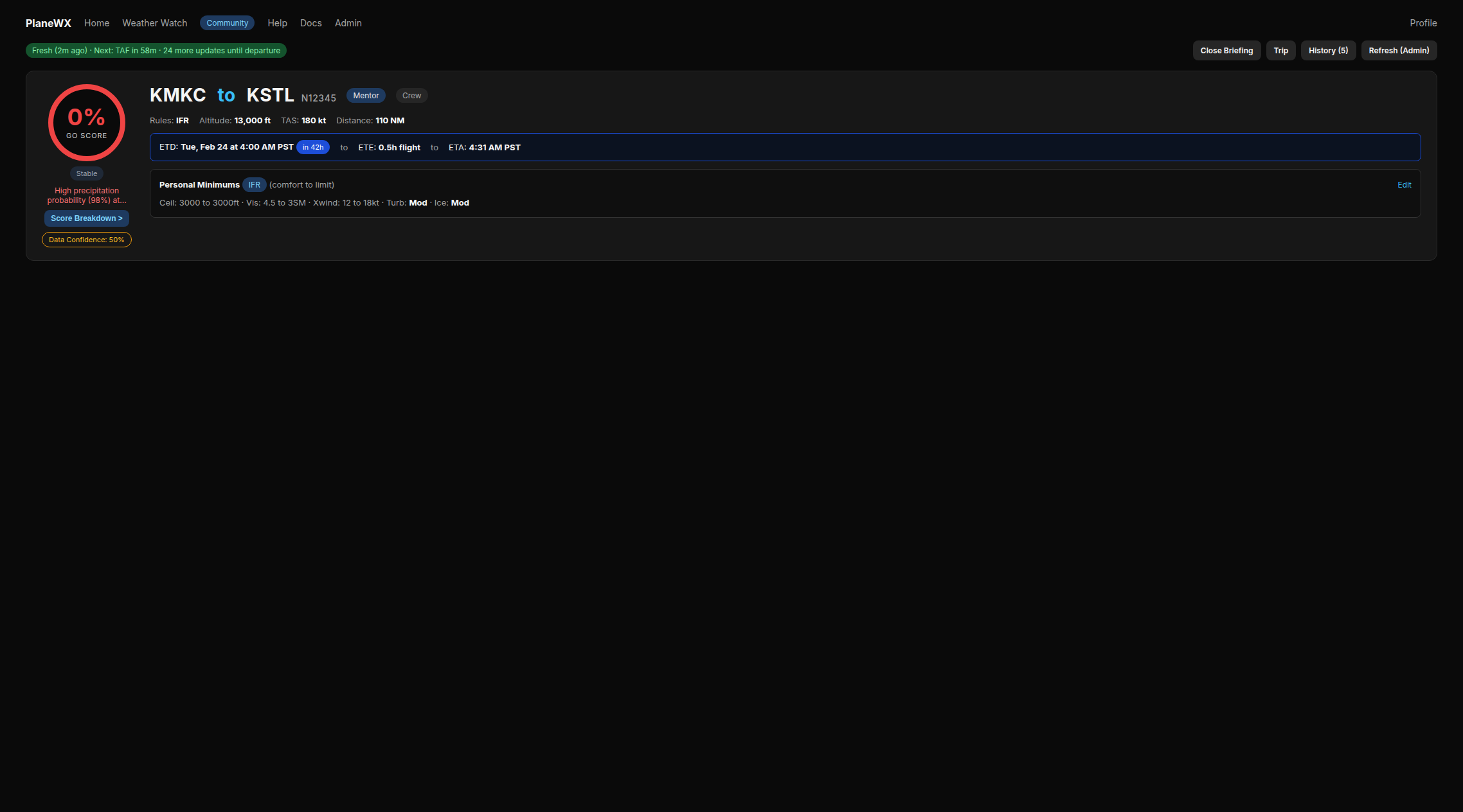Click the KMKC departure airport code
The image size is (1463, 812).
178,95
